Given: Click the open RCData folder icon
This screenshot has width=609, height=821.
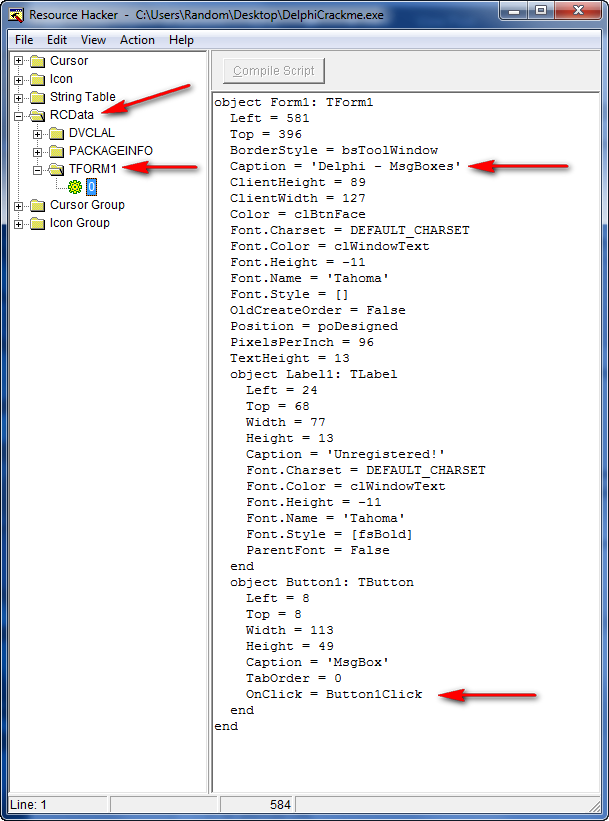Looking at the screenshot, I should [38, 115].
